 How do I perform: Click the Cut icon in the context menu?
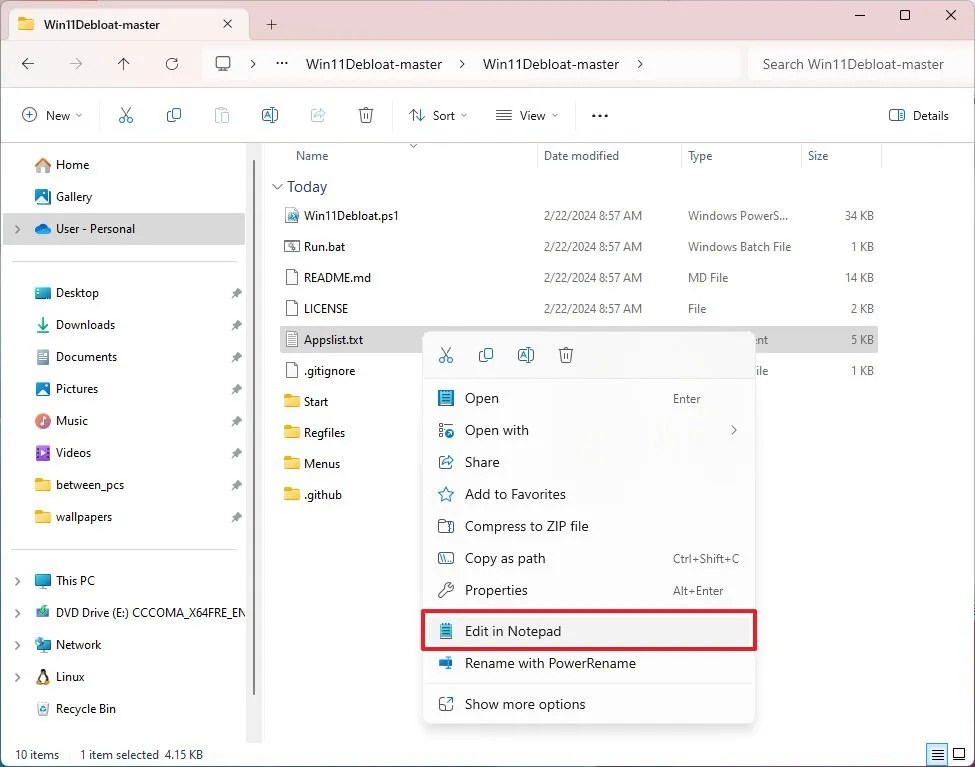click(x=446, y=355)
